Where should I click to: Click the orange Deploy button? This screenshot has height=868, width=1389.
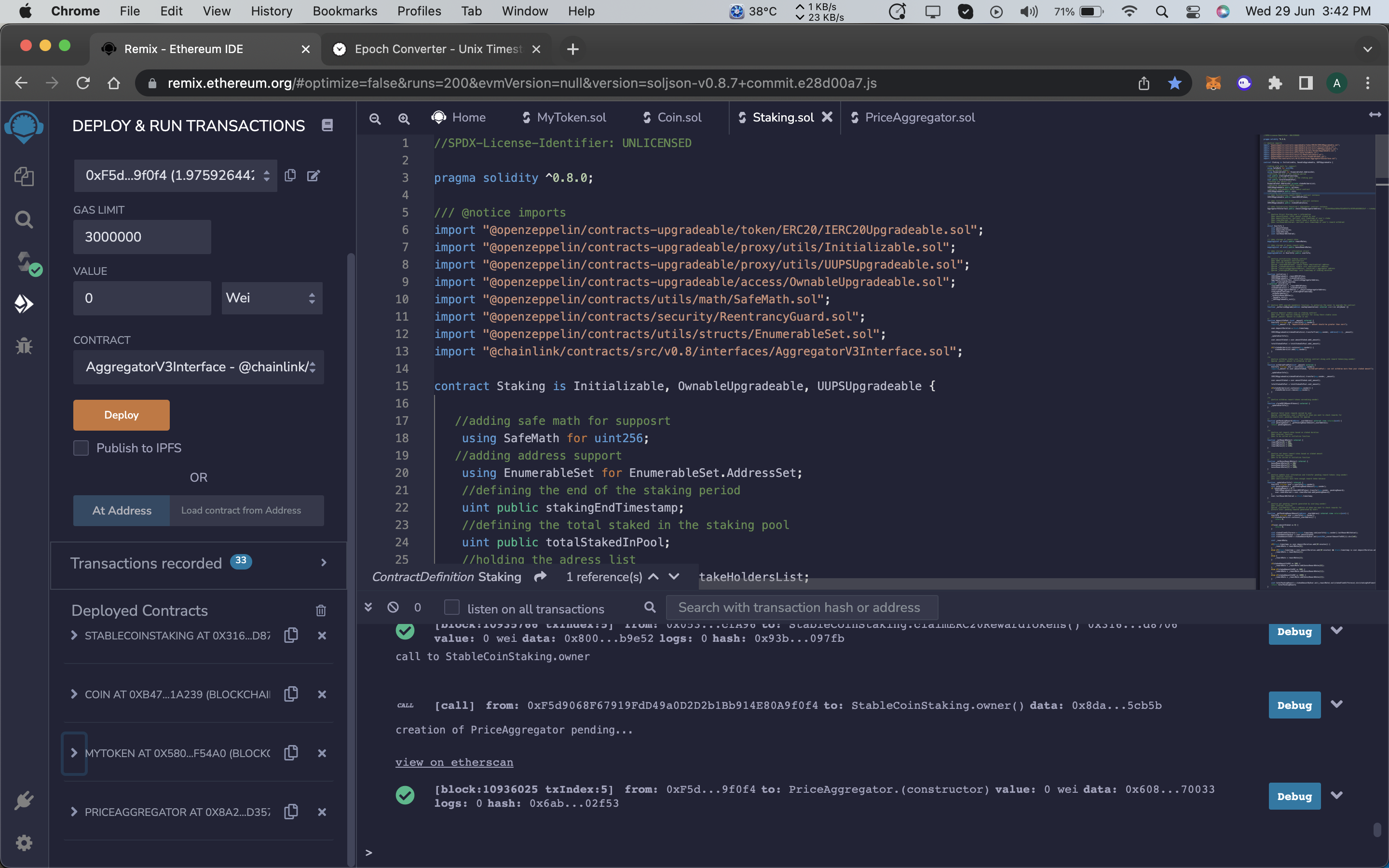(x=121, y=415)
